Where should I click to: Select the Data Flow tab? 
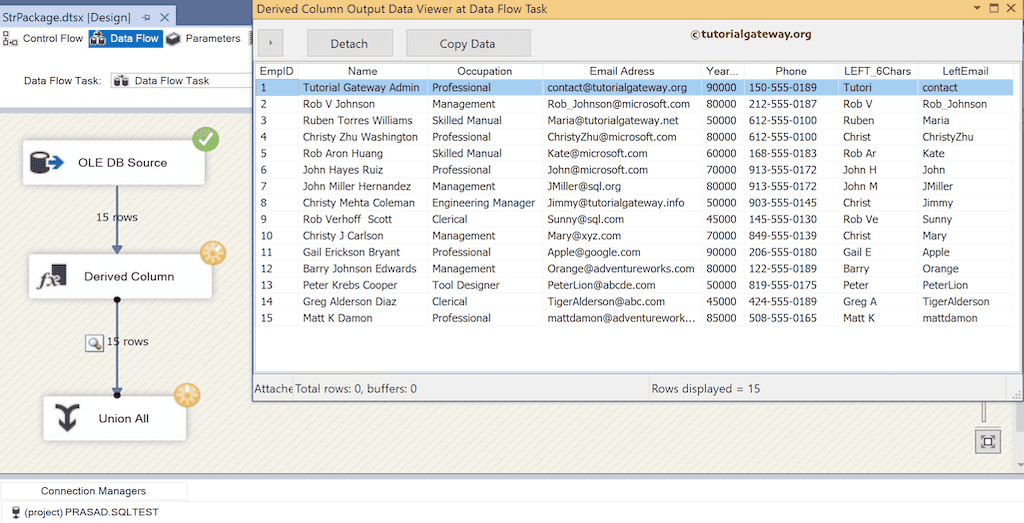tap(125, 39)
